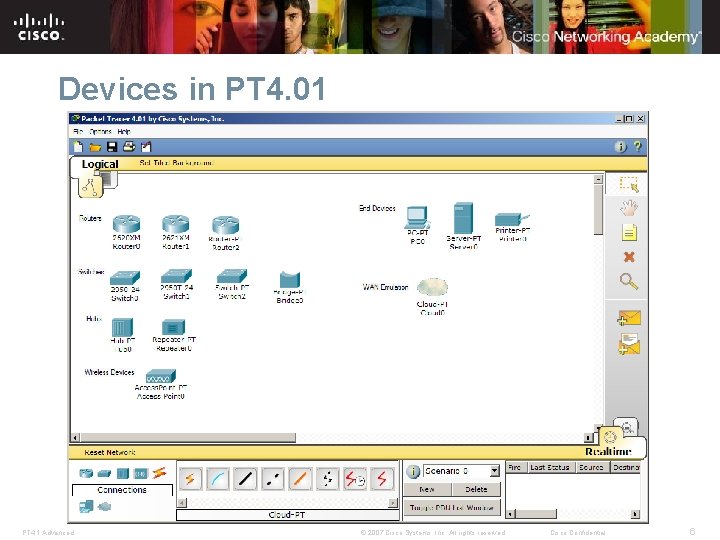Select the Server-PT Server0 device
This screenshot has height=540, width=720.
click(x=463, y=218)
